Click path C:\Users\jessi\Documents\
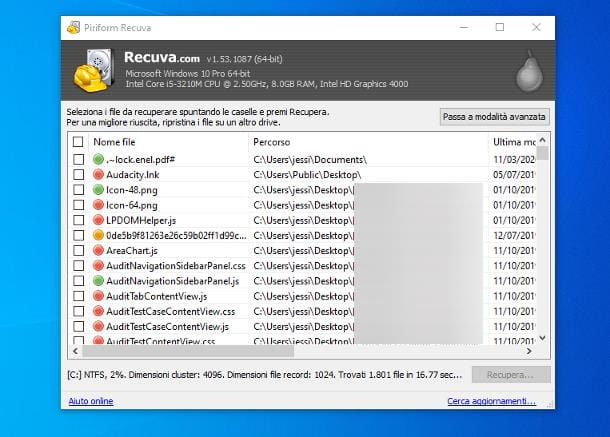The width and height of the screenshot is (610, 437). point(310,160)
